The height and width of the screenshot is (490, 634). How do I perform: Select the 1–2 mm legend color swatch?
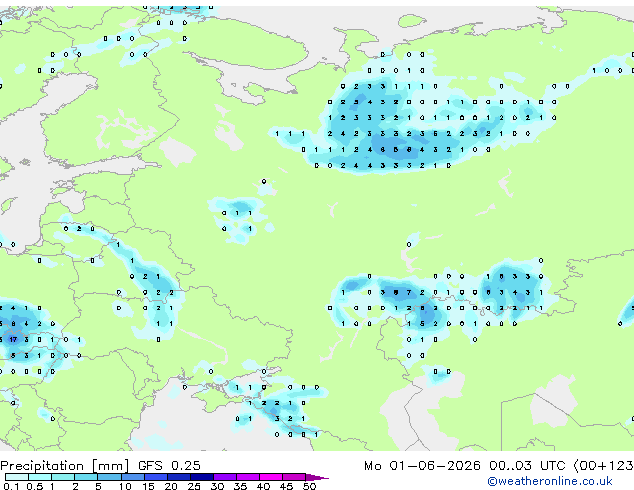pos(63,477)
